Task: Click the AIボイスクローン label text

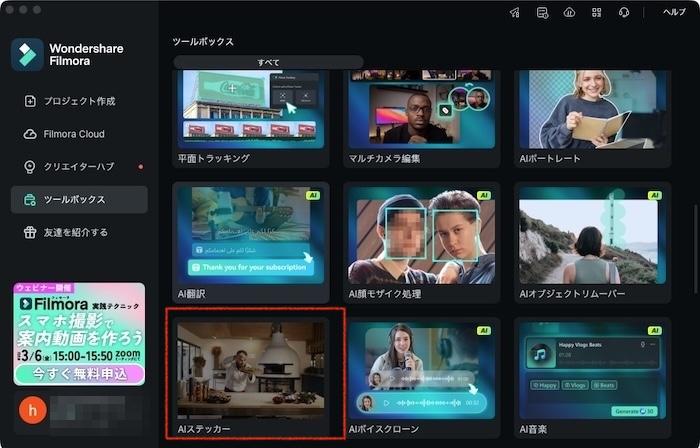Action: 383,429
